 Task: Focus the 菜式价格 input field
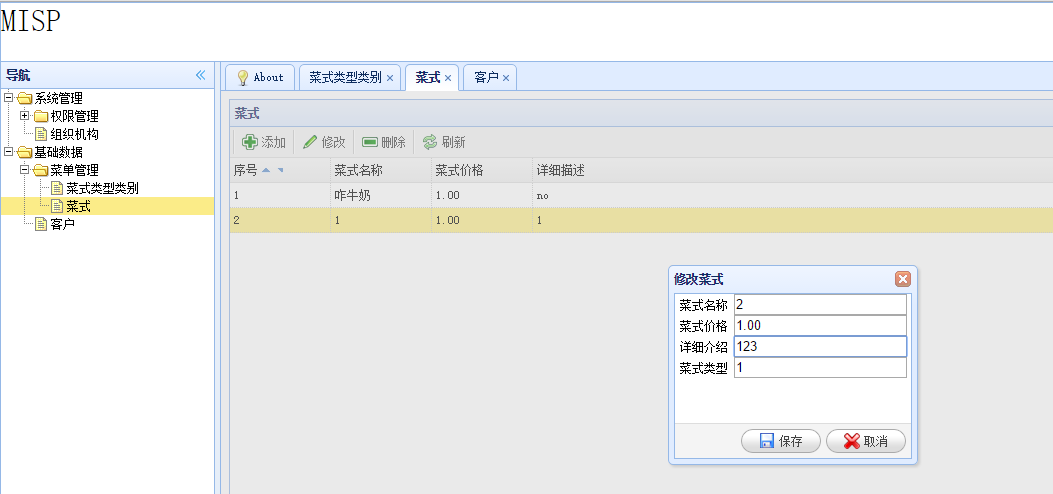click(x=820, y=326)
